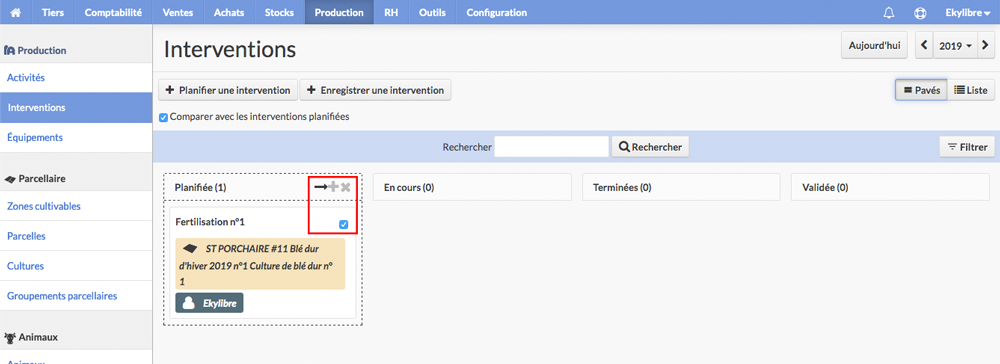Open Groupements parcellaires in the sidebar
Screen dimensions: 1000x364
[76, 296]
